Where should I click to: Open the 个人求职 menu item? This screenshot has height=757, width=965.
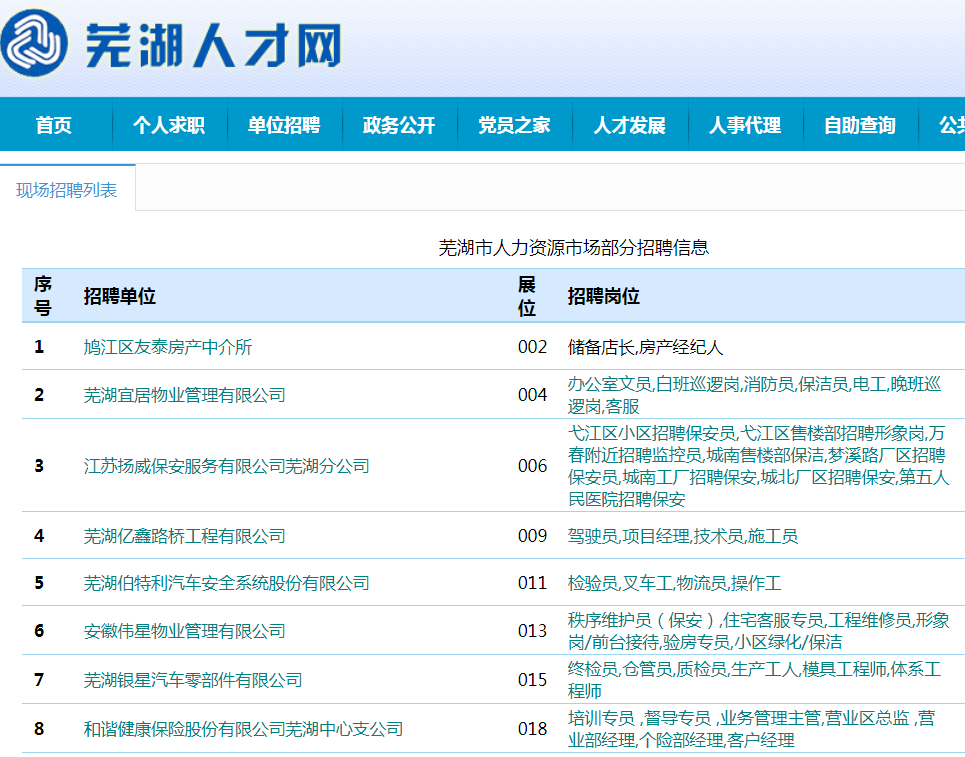pos(169,125)
